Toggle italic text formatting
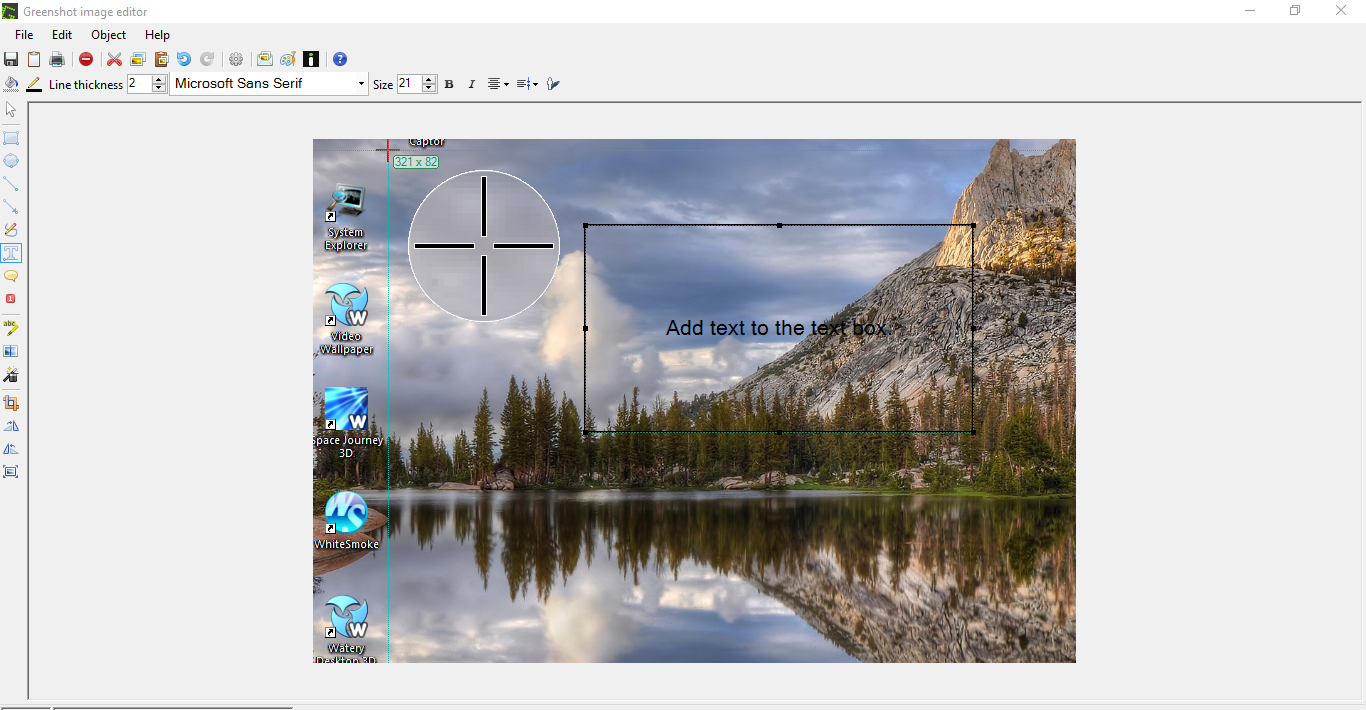Viewport: 1366px width, 710px height. coord(471,84)
